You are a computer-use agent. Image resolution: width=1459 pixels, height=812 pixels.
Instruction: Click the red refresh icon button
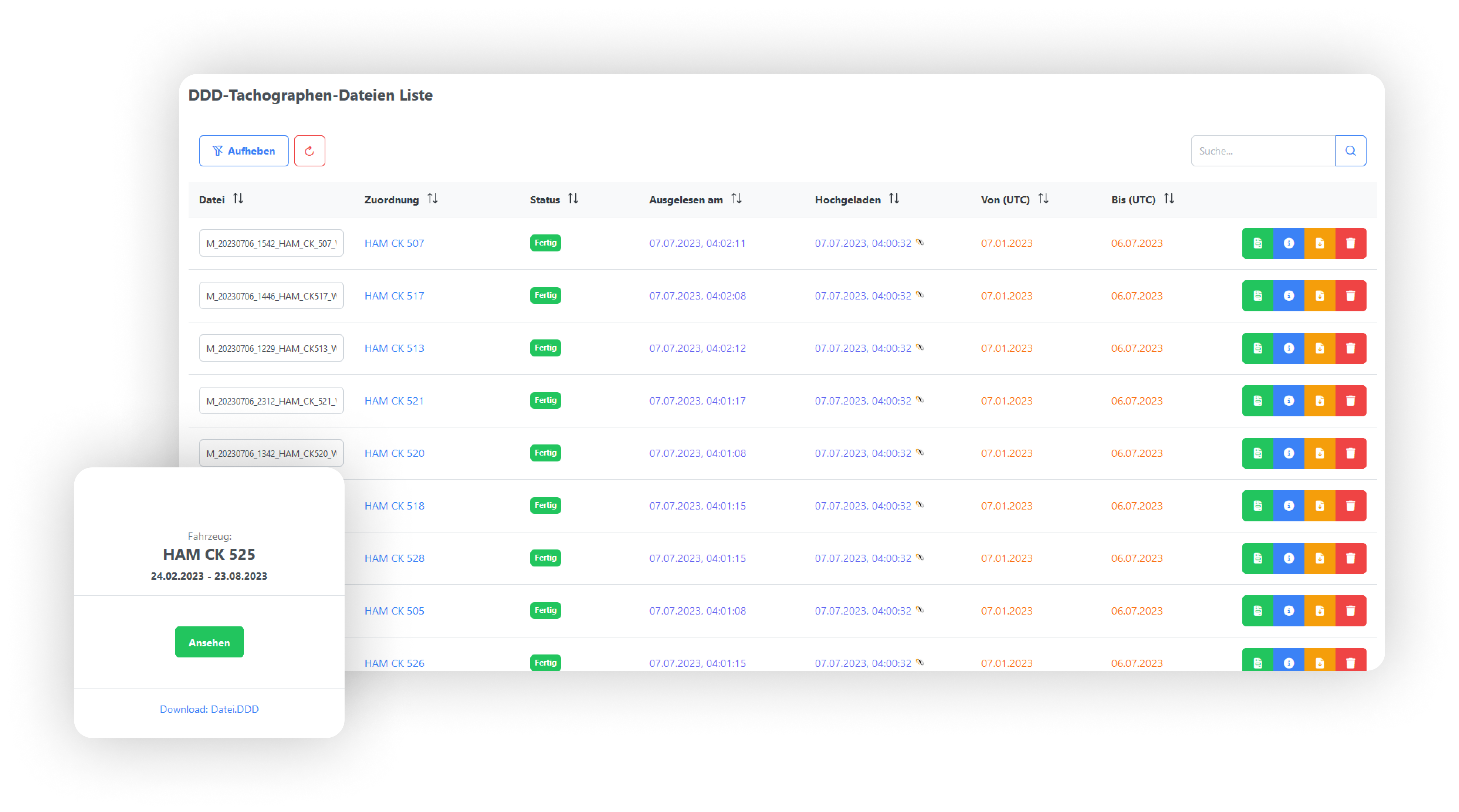coord(309,150)
